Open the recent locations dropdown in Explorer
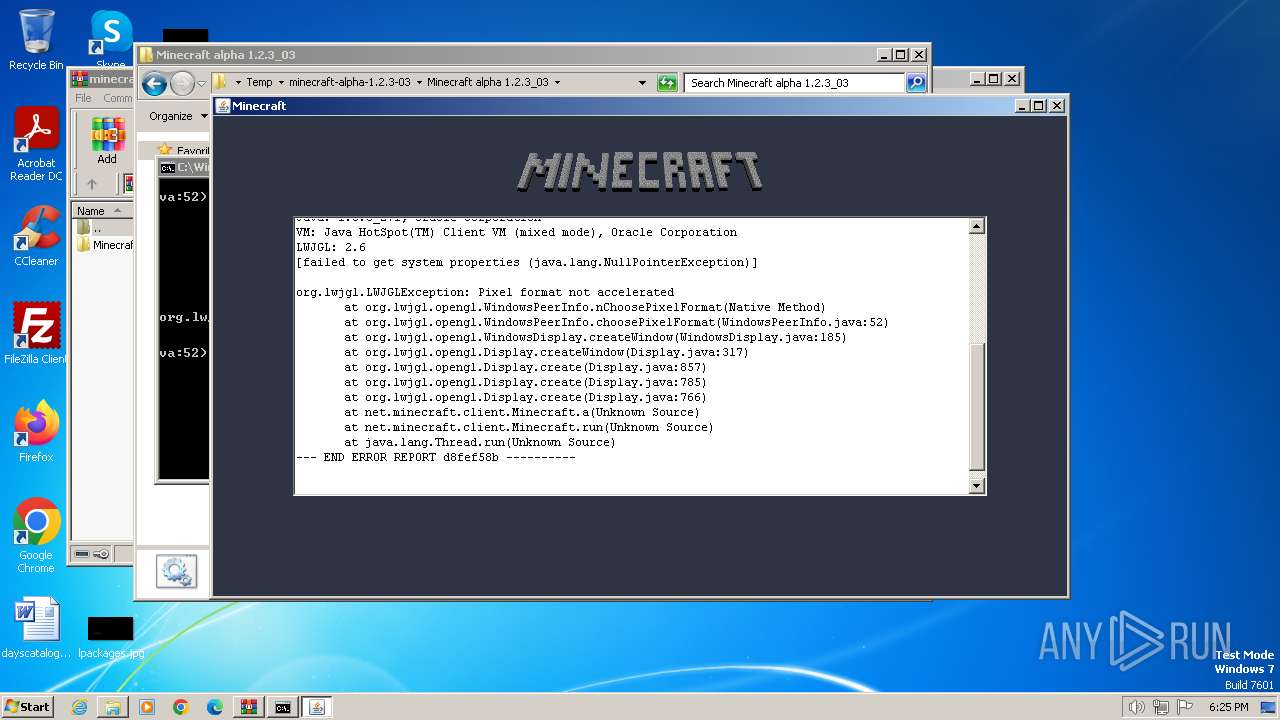The width and height of the screenshot is (1280, 720). [201, 83]
